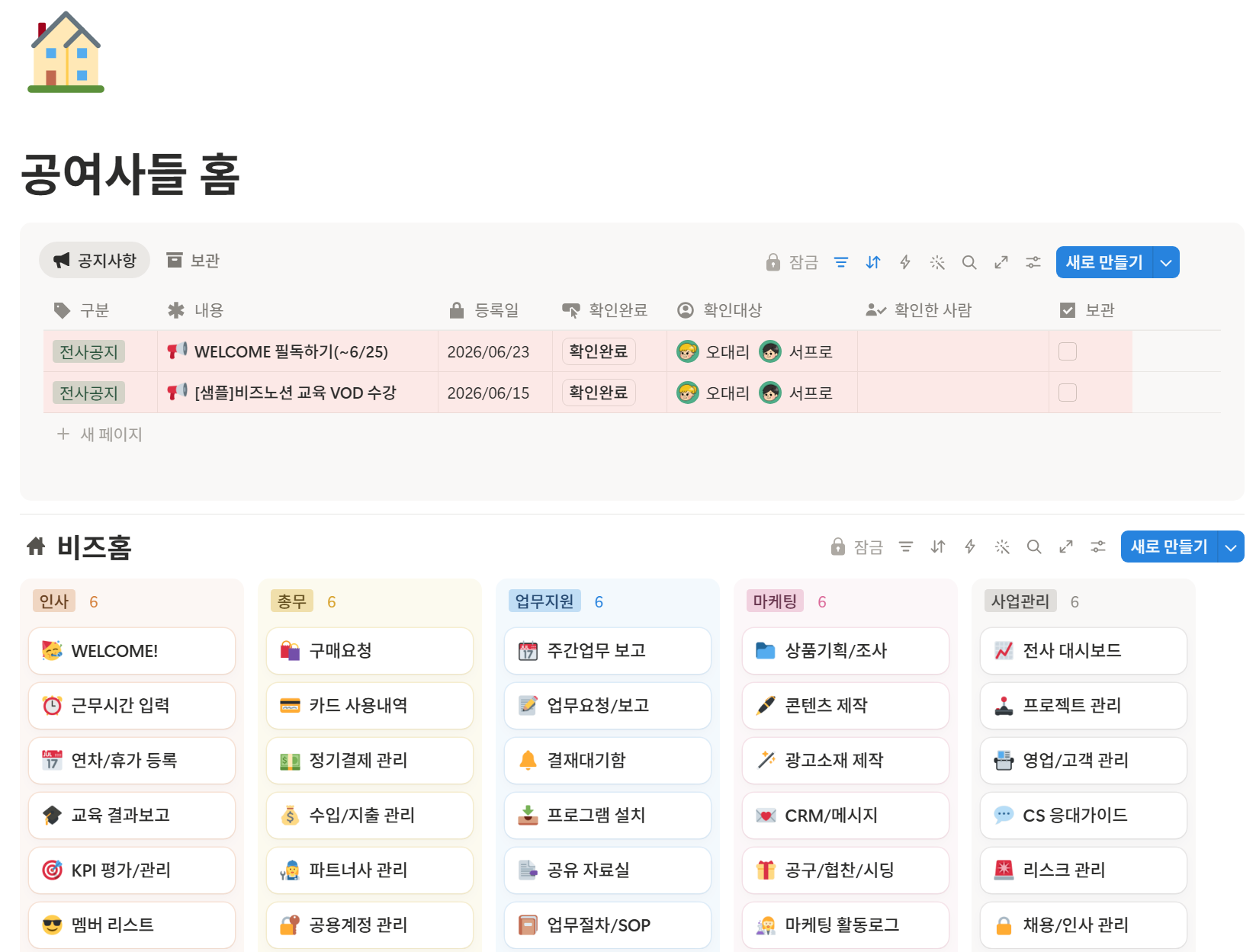Click the 총무 group label
Viewport: 1256px width, 952px height.
pyautogui.click(x=292, y=601)
